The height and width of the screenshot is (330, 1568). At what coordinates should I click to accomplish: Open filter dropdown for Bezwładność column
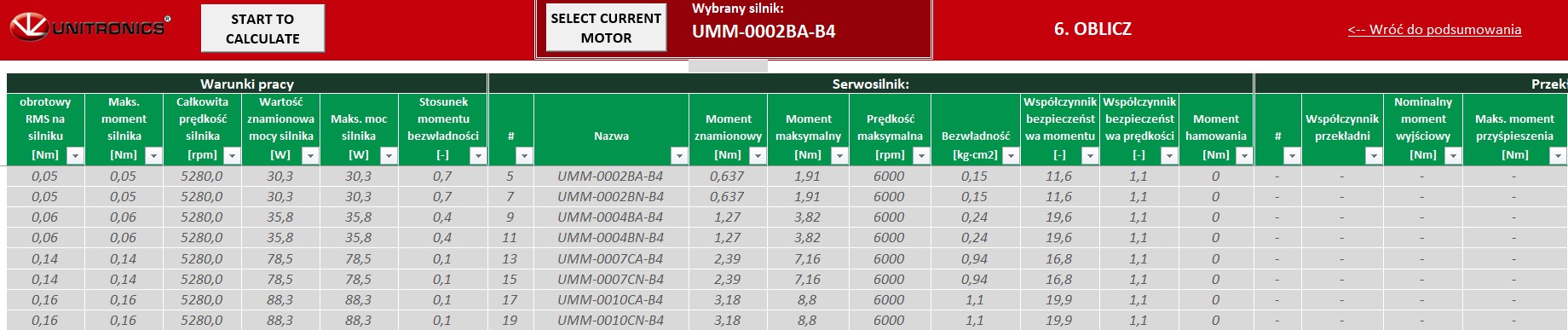[x=1011, y=155]
